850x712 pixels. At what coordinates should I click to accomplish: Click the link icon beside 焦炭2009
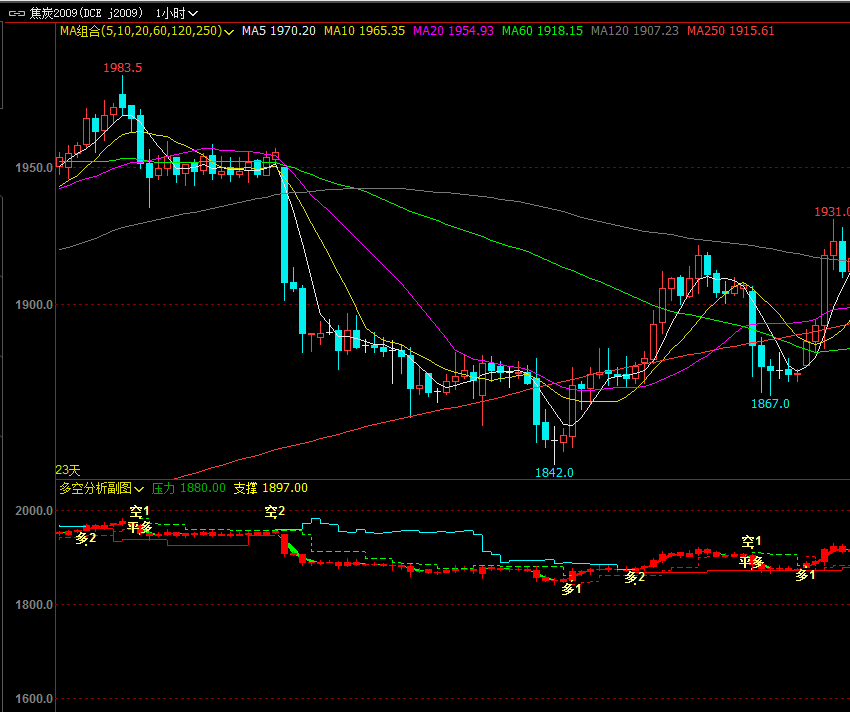(x=17, y=13)
